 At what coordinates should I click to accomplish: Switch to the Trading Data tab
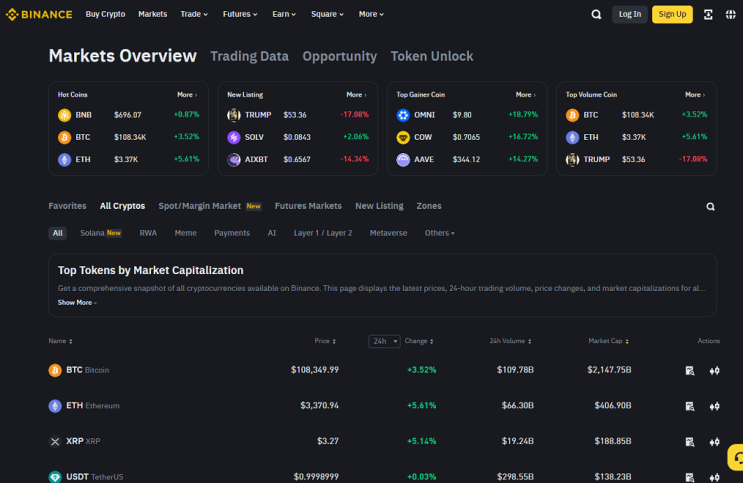(249, 56)
